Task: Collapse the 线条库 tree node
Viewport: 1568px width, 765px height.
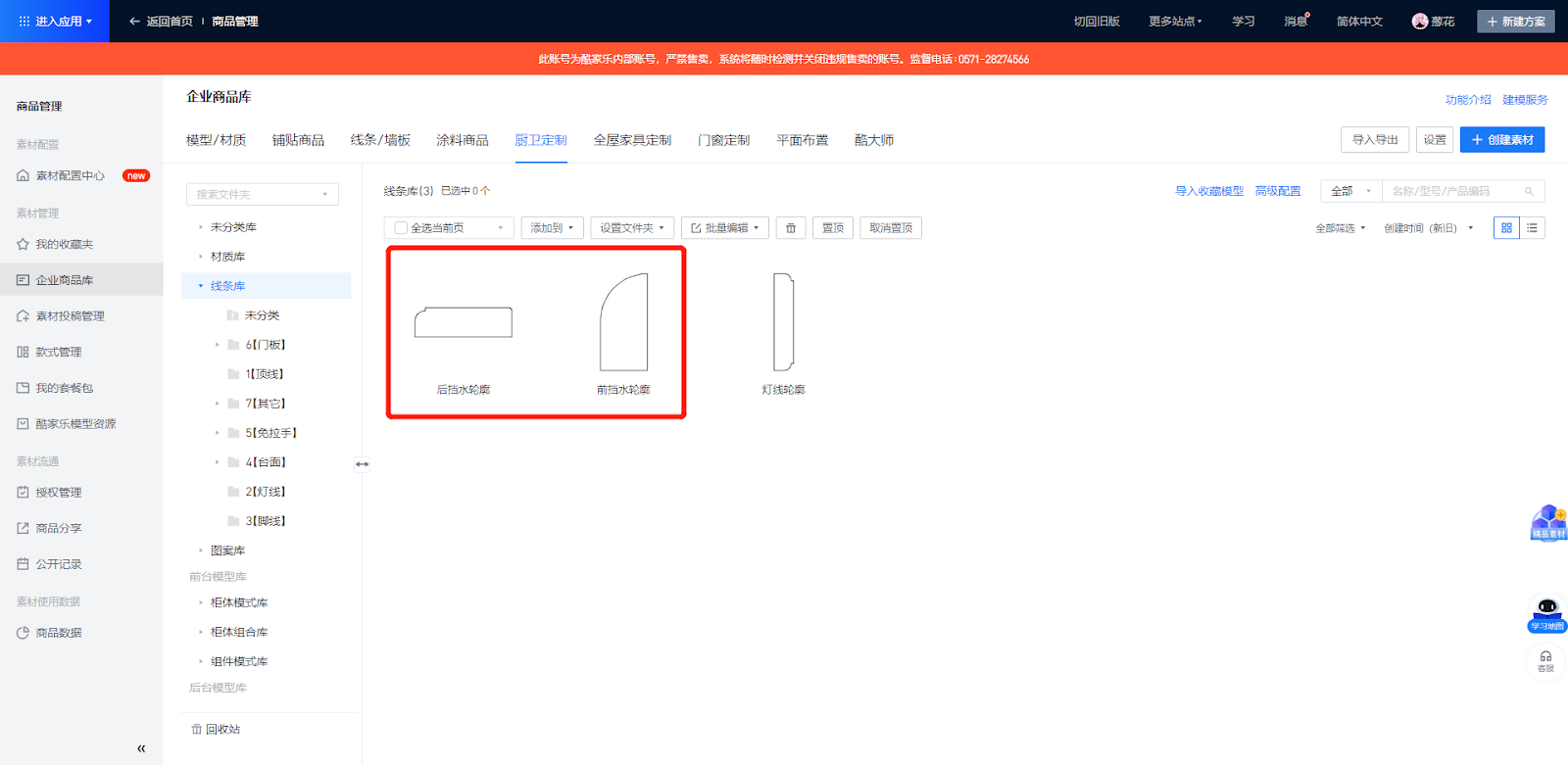Action: (201, 286)
